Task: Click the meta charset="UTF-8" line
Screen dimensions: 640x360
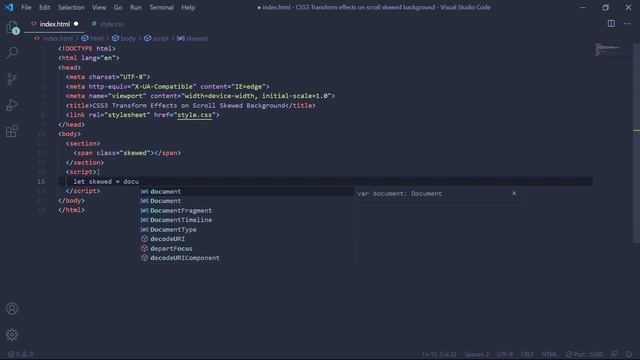Action: [x=108, y=77]
